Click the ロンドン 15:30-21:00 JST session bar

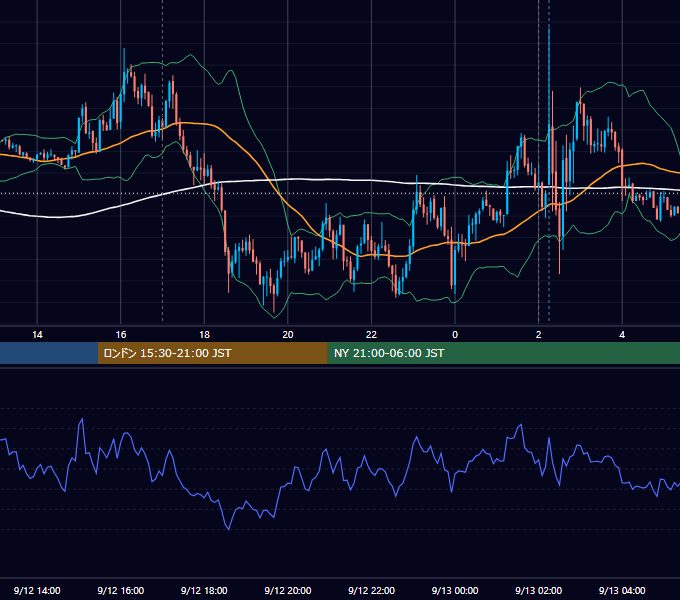pyautogui.click(x=212, y=353)
